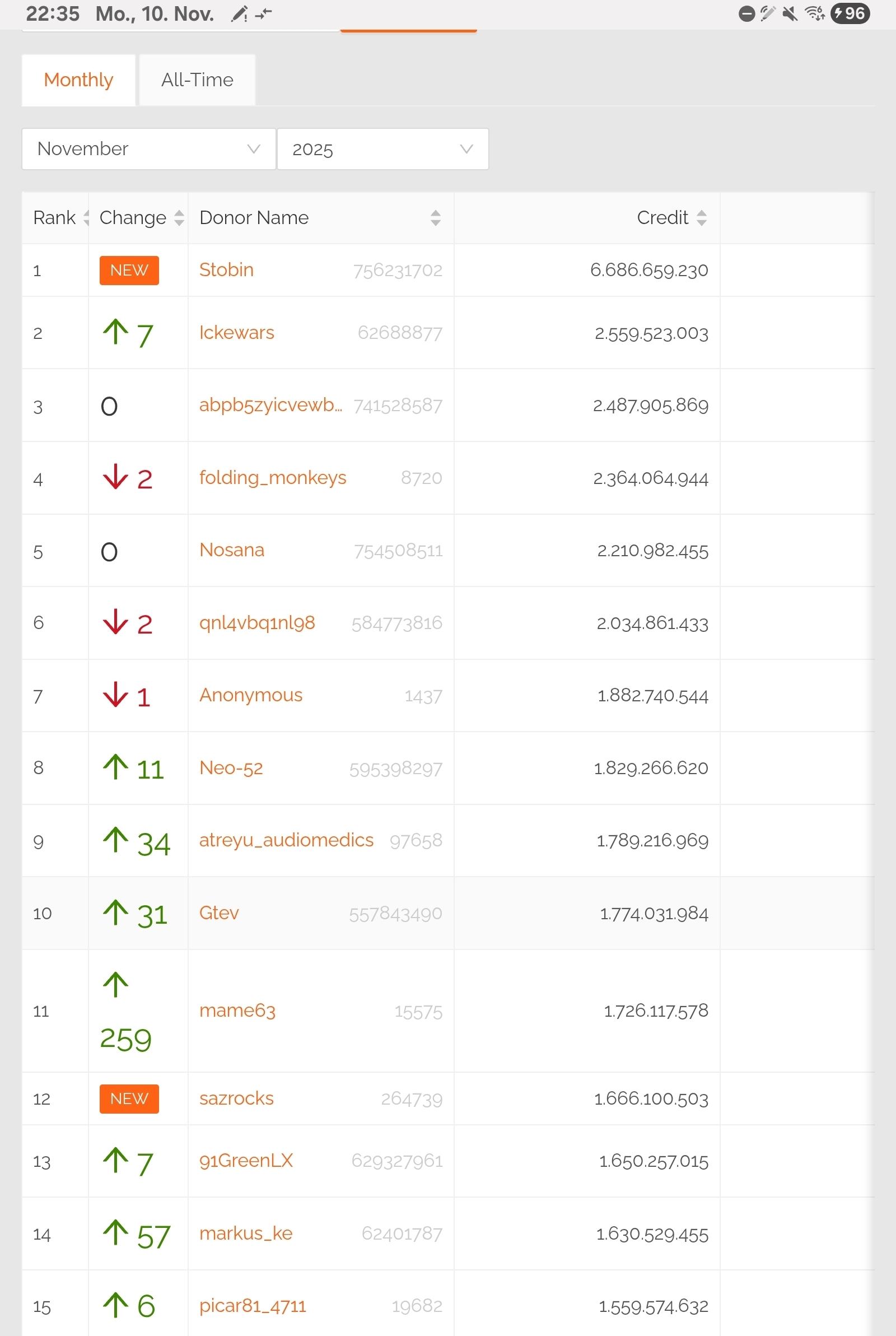Viewport: 896px width, 1336px height.
Task: Open the November month dropdown
Action: click(148, 149)
